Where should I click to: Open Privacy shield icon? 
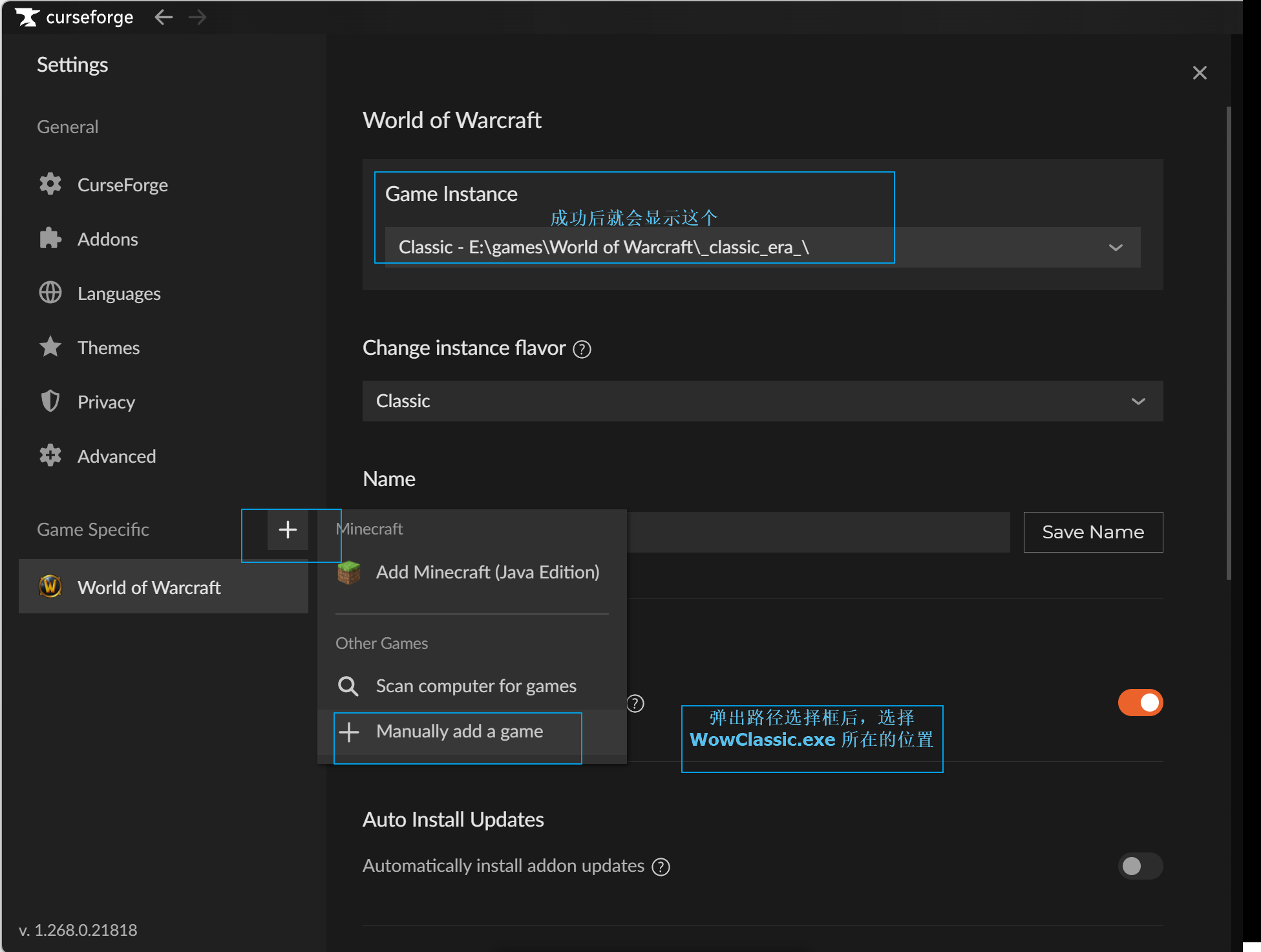pyautogui.click(x=50, y=401)
